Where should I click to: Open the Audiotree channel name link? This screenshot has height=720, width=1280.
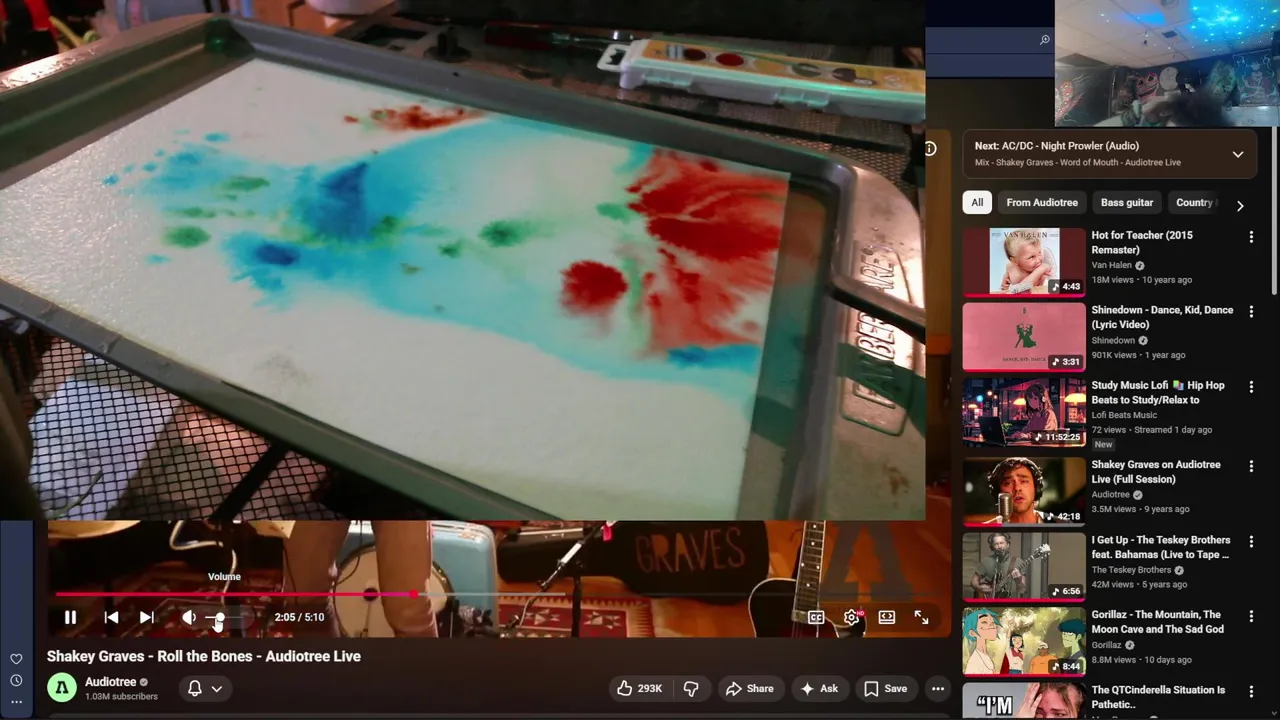(110, 682)
